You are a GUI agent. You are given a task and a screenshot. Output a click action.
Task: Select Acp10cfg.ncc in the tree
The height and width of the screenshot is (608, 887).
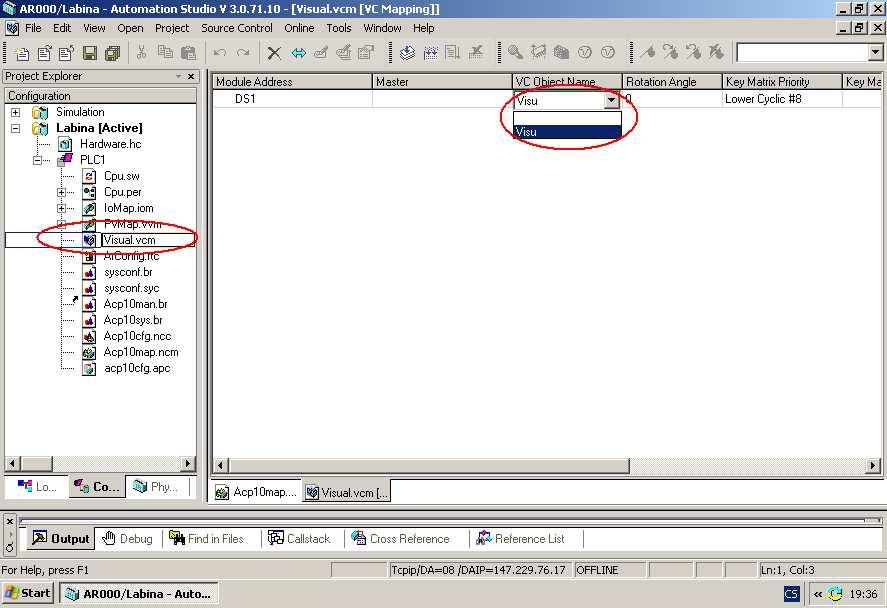coord(137,336)
